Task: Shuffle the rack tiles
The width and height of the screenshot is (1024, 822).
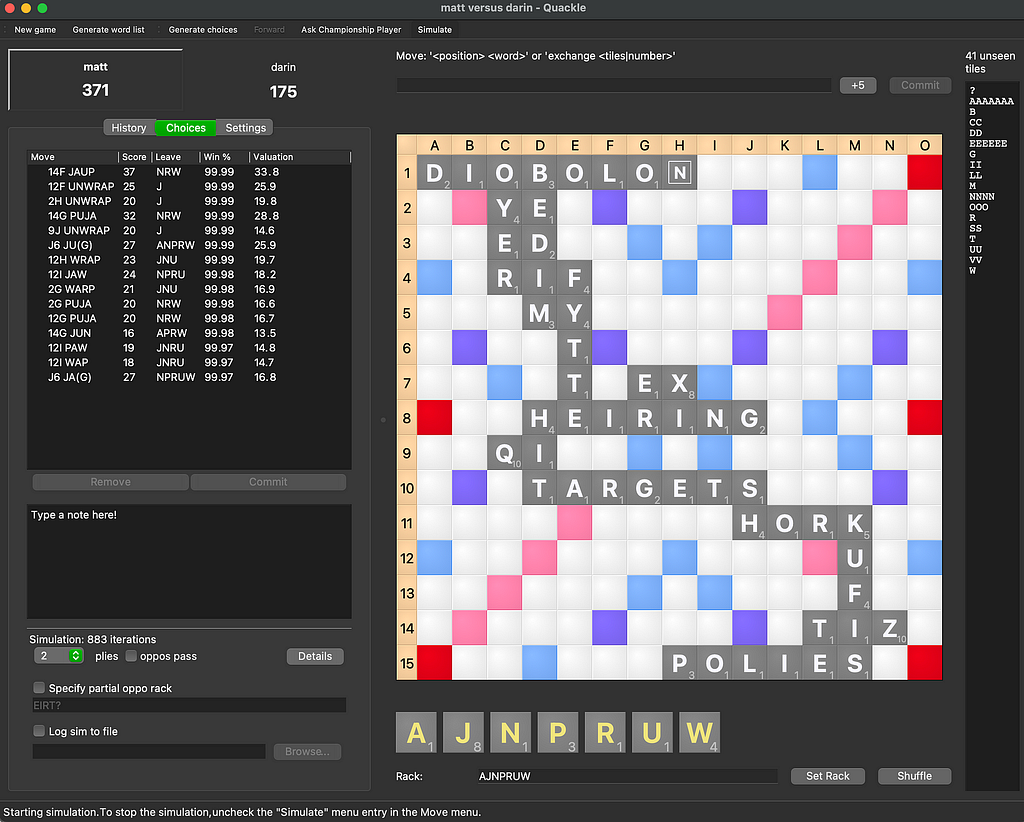Action: pos(914,776)
